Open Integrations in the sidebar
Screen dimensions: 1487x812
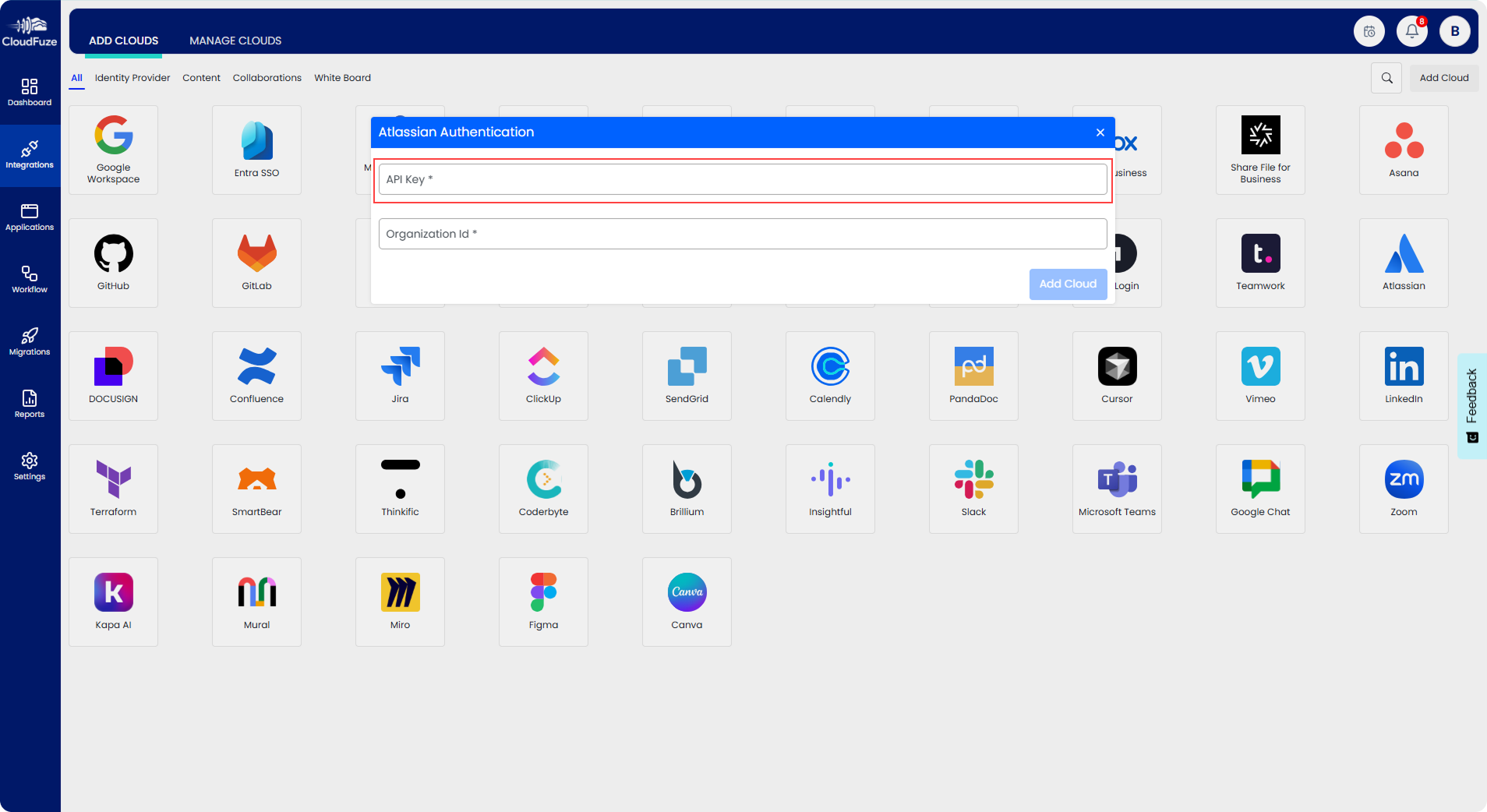(30, 155)
